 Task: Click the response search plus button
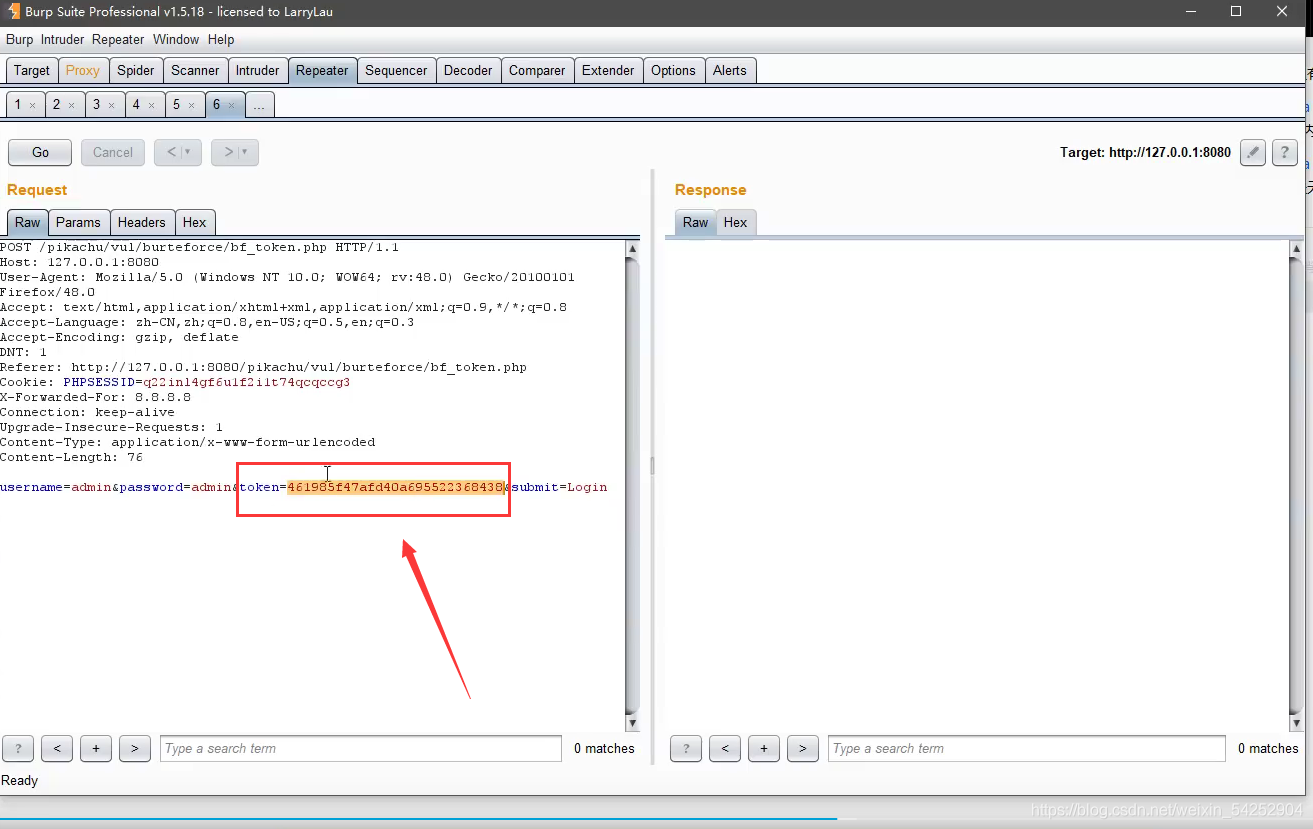[x=764, y=748]
